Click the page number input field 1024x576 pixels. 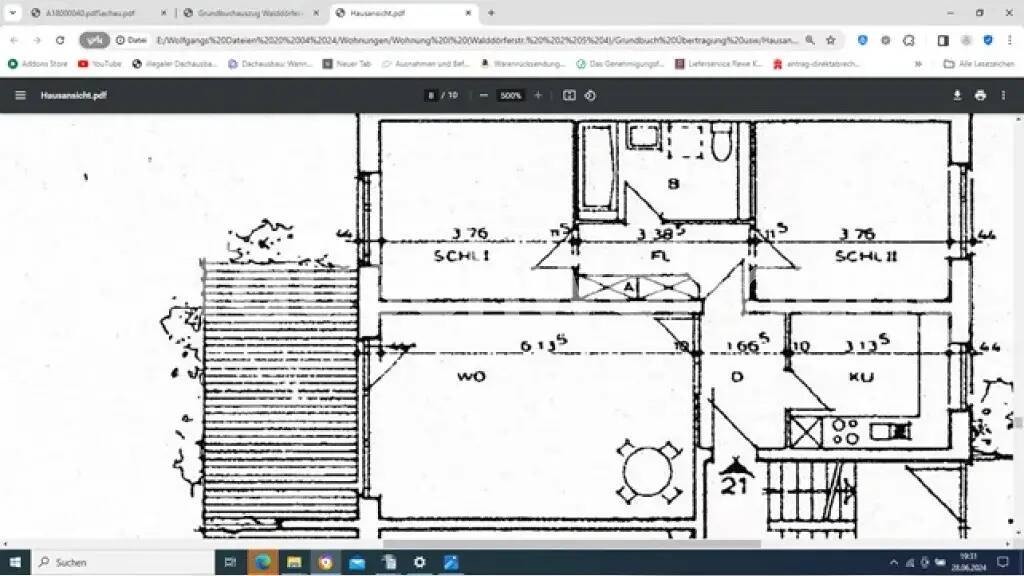[x=431, y=95]
